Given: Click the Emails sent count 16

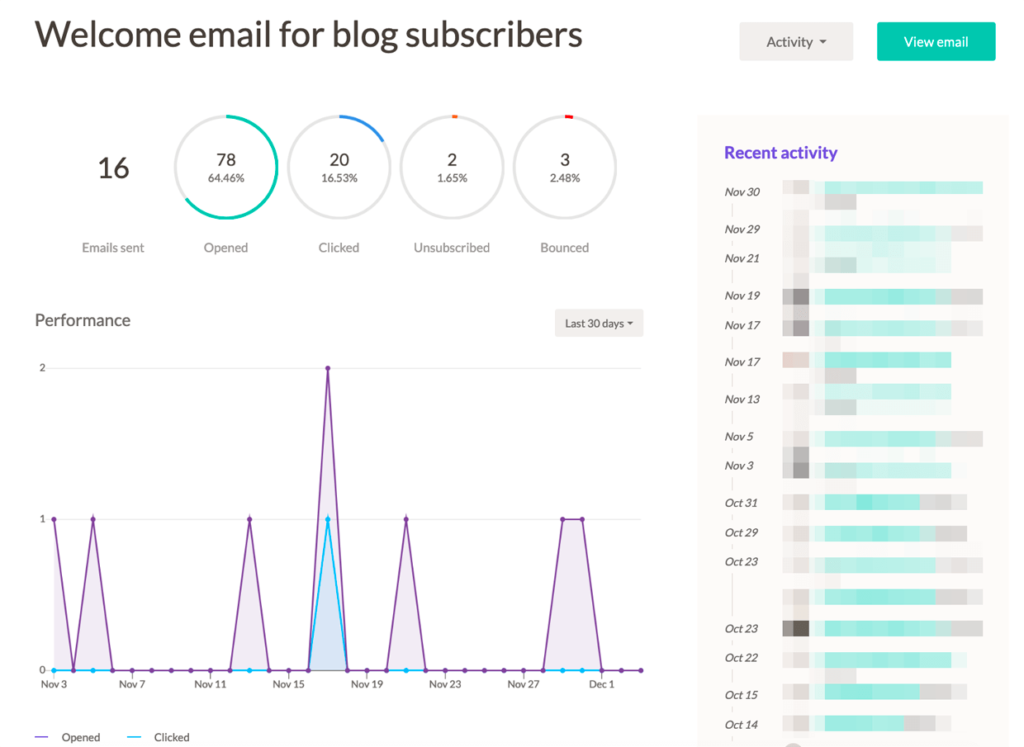Looking at the screenshot, I should pyautogui.click(x=113, y=168).
